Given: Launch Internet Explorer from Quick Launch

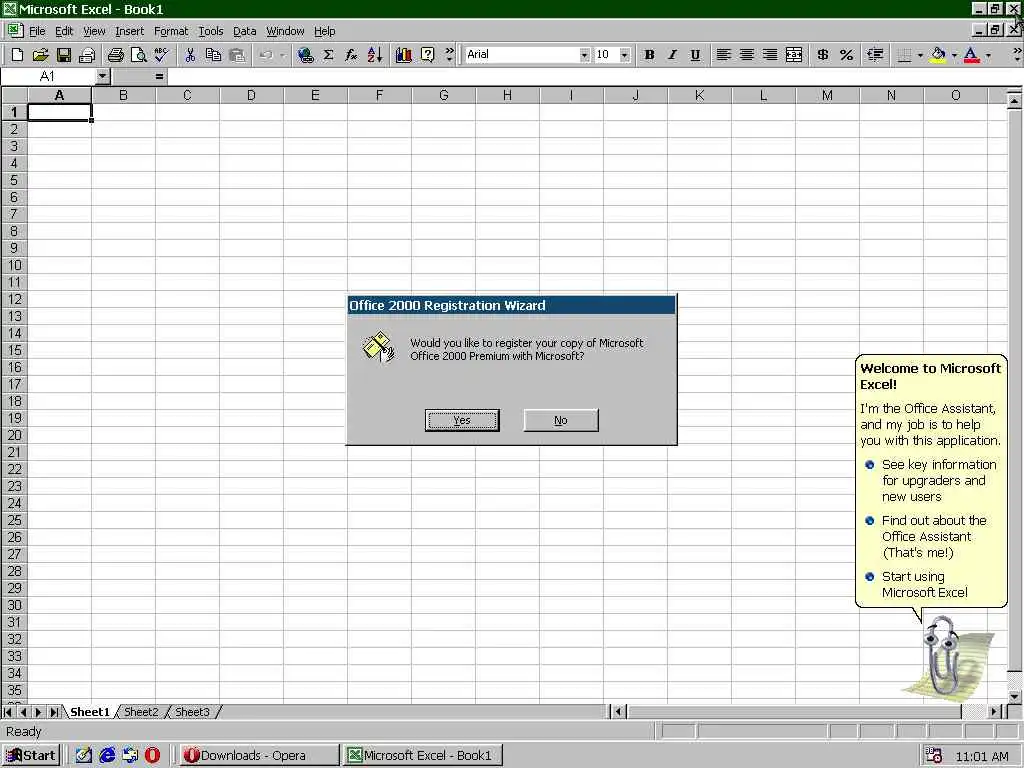Looking at the screenshot, I should click(x=107, y=756).
